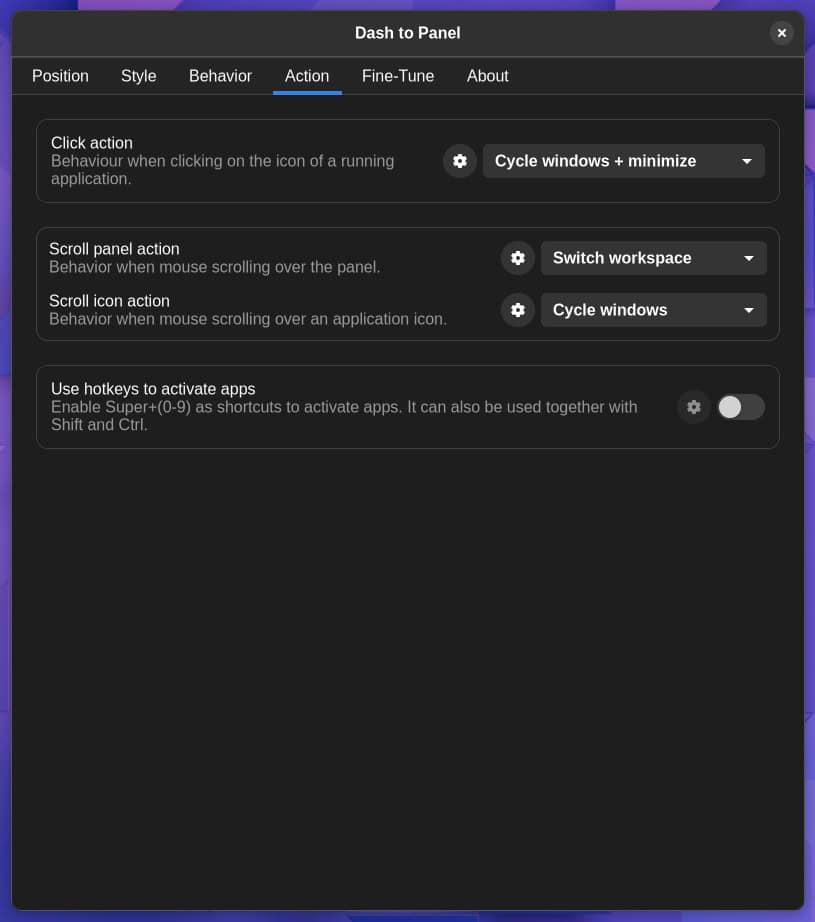815x922 pixels.
Task: Open Scroll panel action settings gear
Action: click(517, 258)
